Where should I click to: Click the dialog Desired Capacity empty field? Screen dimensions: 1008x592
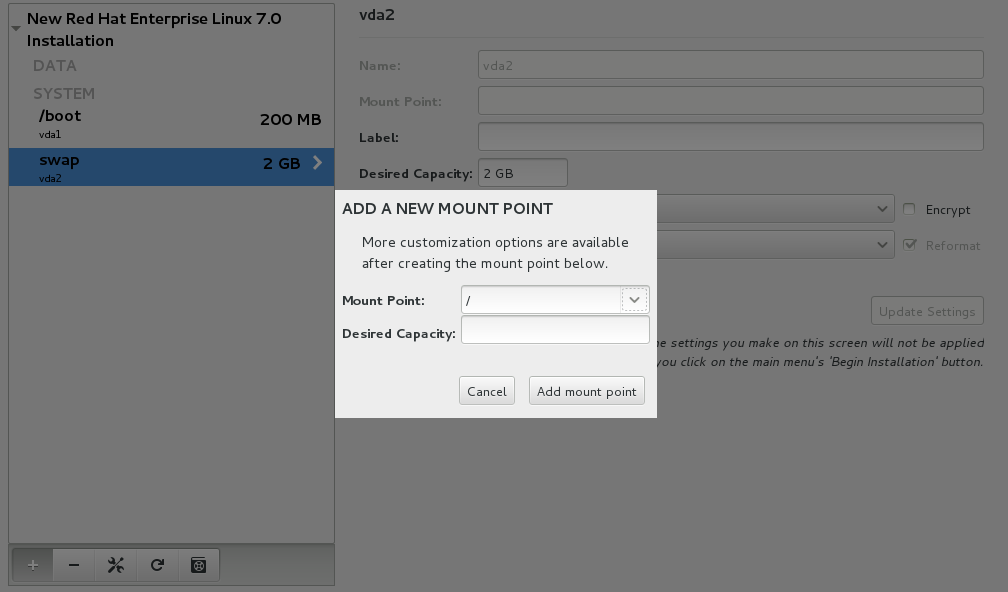(x=555, y=330)
